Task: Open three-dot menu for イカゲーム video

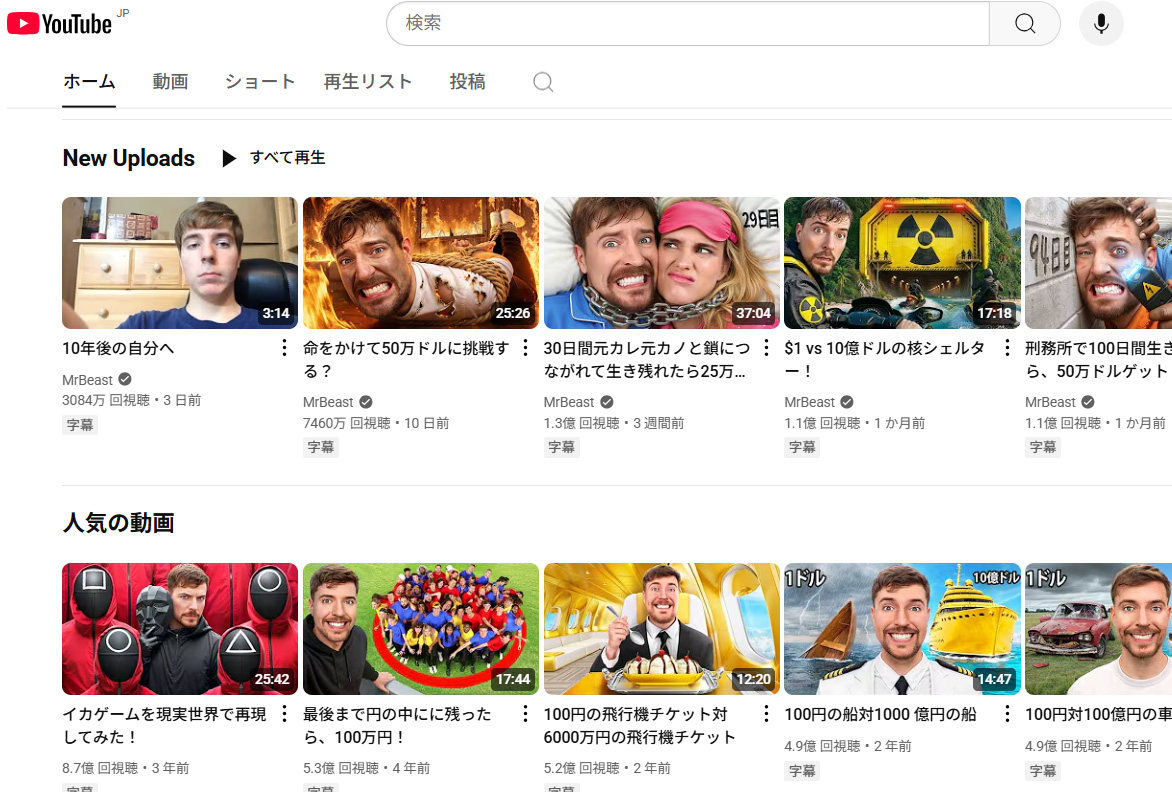Action: click(284, 714)
